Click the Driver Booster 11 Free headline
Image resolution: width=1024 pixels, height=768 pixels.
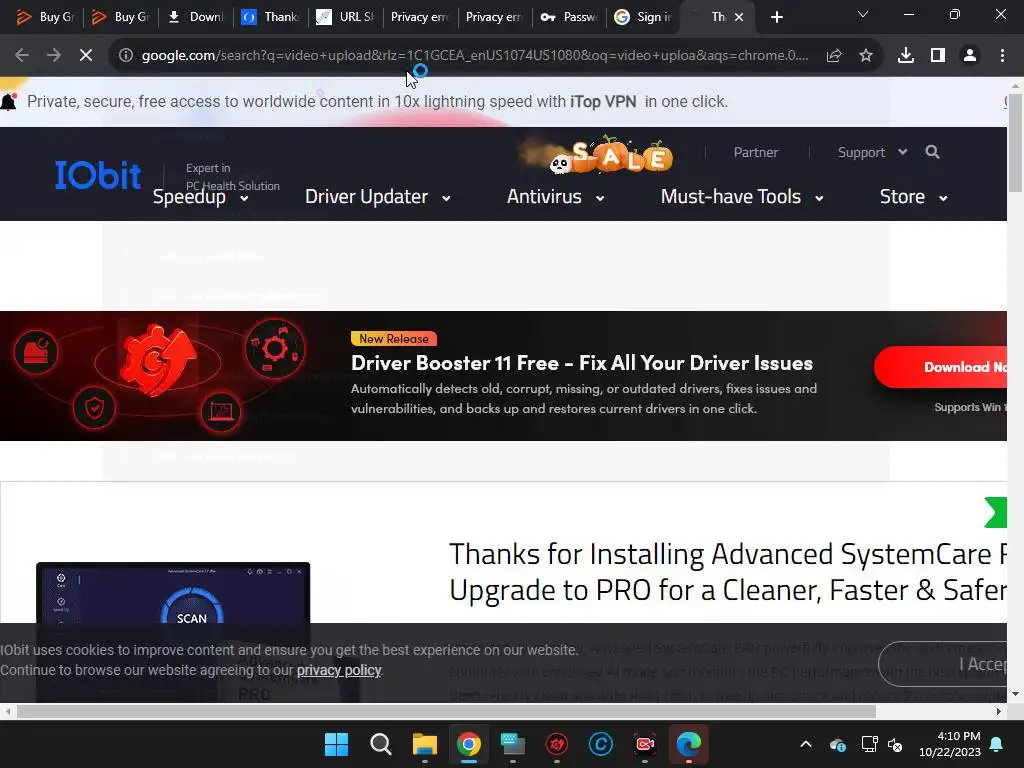coord(582,363)
